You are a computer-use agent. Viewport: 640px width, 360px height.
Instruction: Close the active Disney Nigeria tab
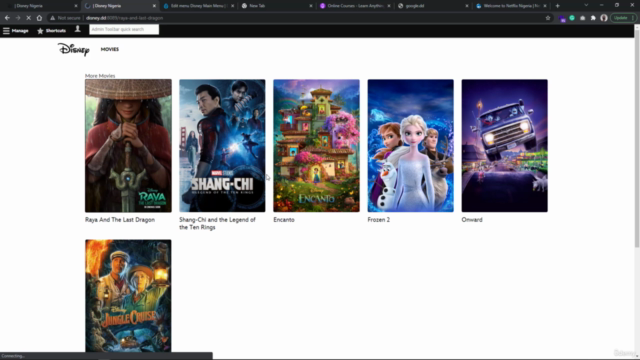coord(154,6)
